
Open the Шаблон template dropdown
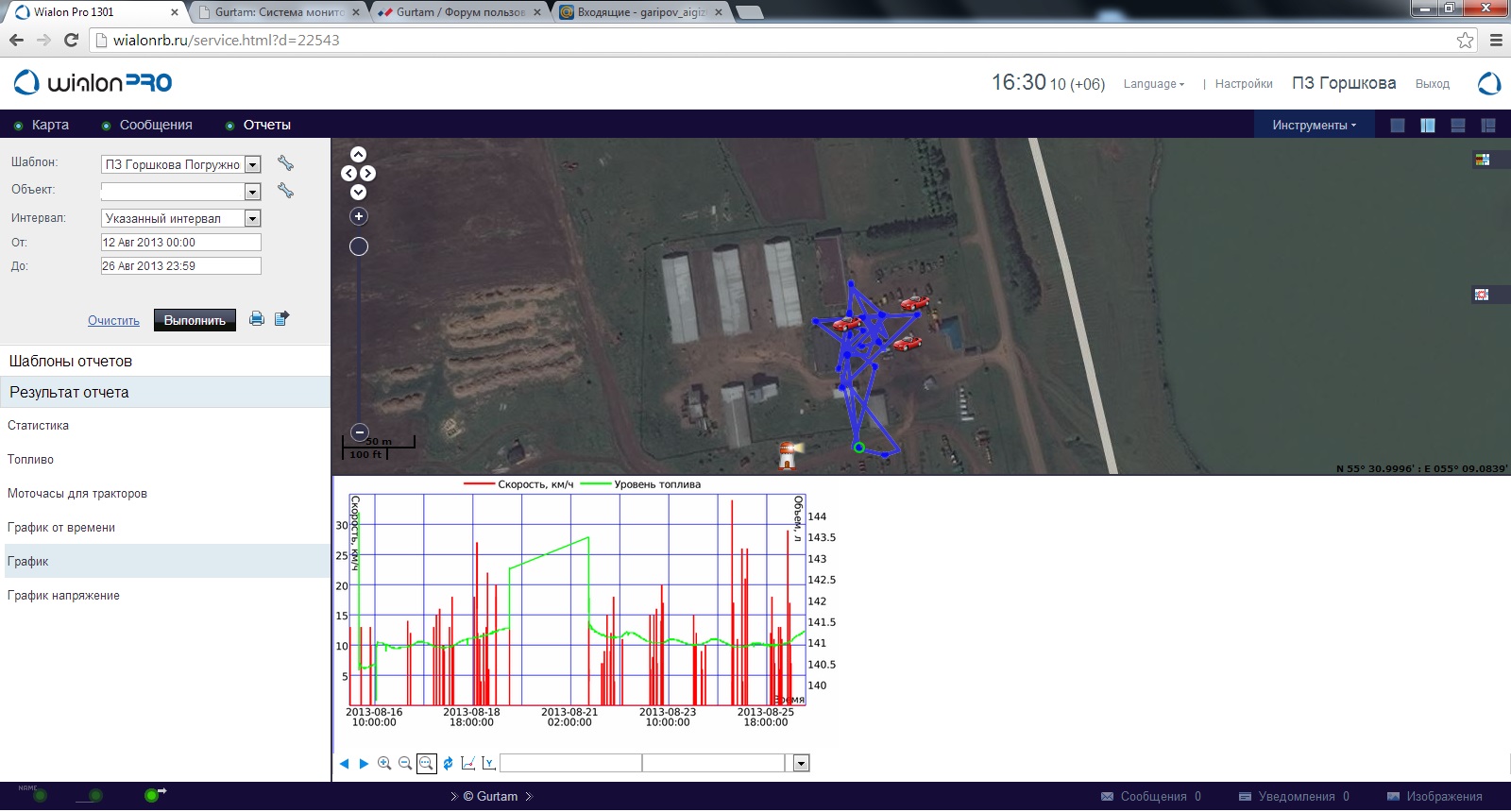[x=252, y=165]
